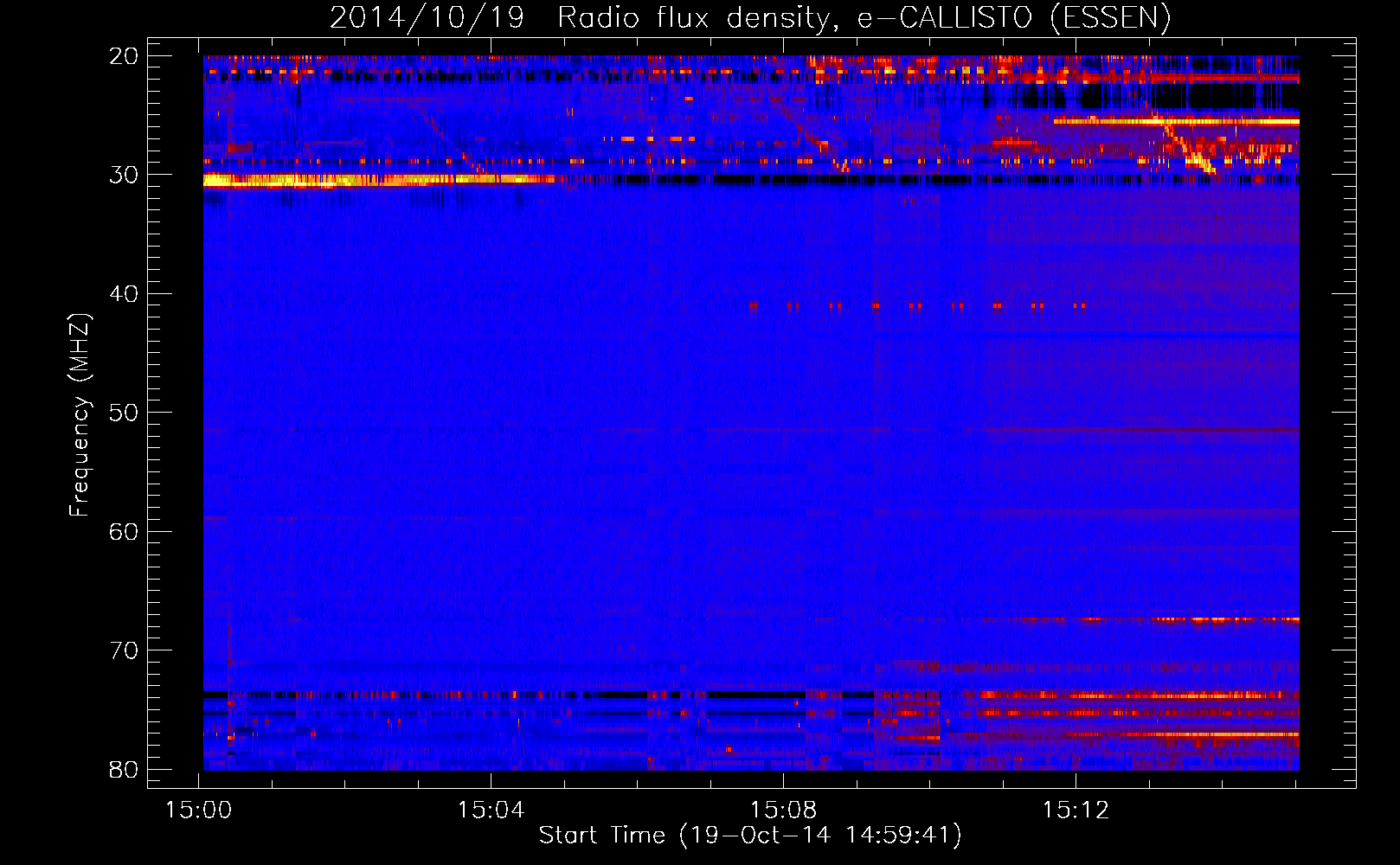The width and height of the screenshot is (1400, 865).
Task: Click the 15:00 time tick label
Action: 199,811
